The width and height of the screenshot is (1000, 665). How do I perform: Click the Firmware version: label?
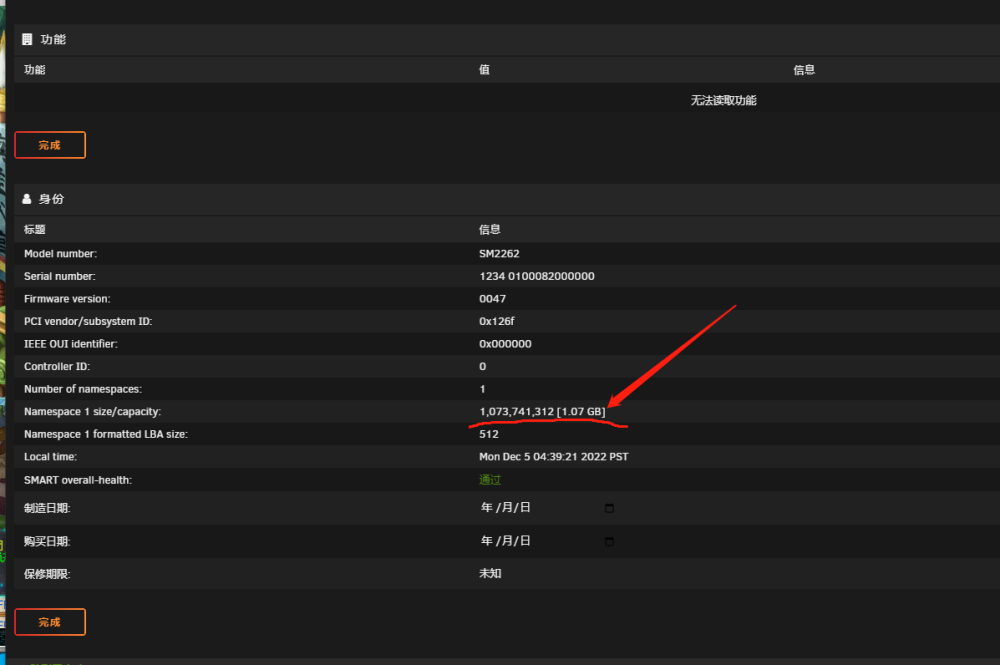[67, 298]
